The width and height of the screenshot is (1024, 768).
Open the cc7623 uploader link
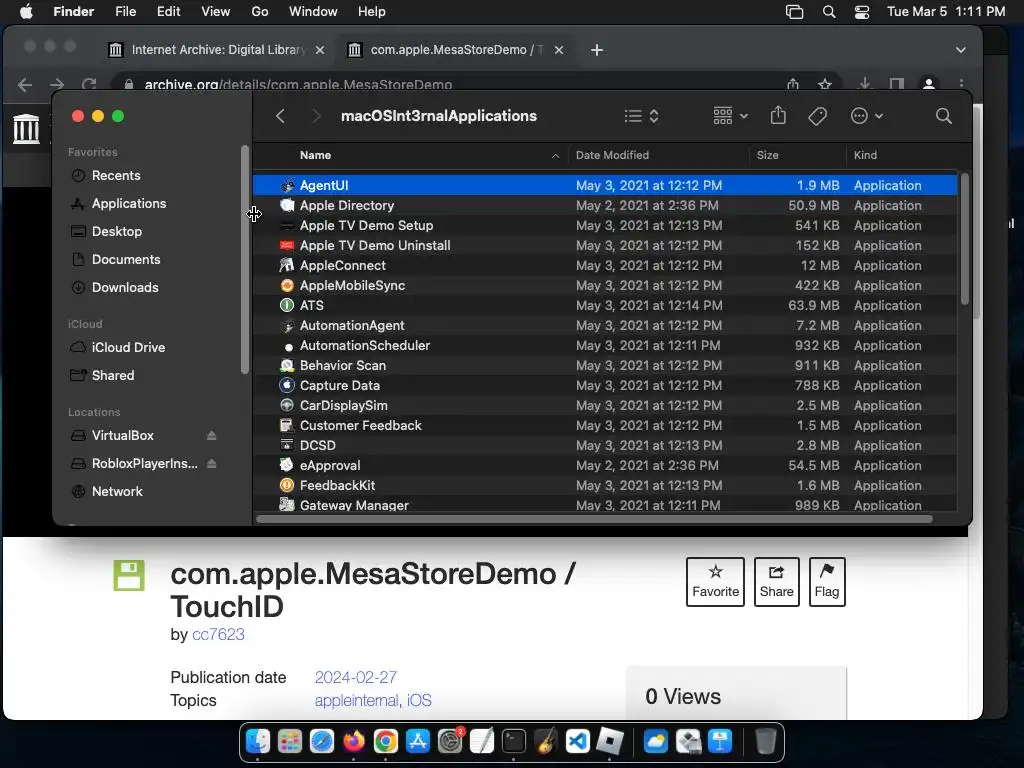pos(218,634)
